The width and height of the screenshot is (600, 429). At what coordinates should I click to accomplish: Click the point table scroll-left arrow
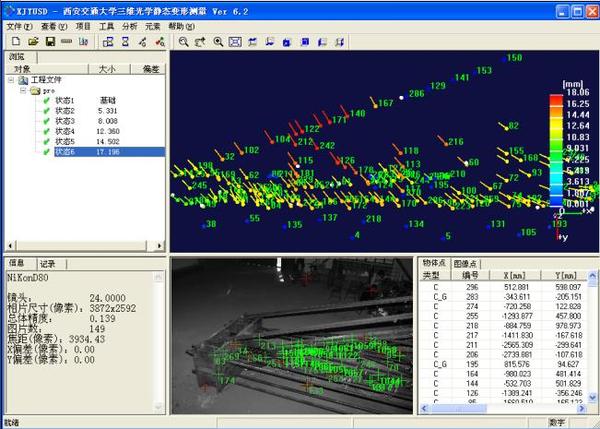point(424,409)
